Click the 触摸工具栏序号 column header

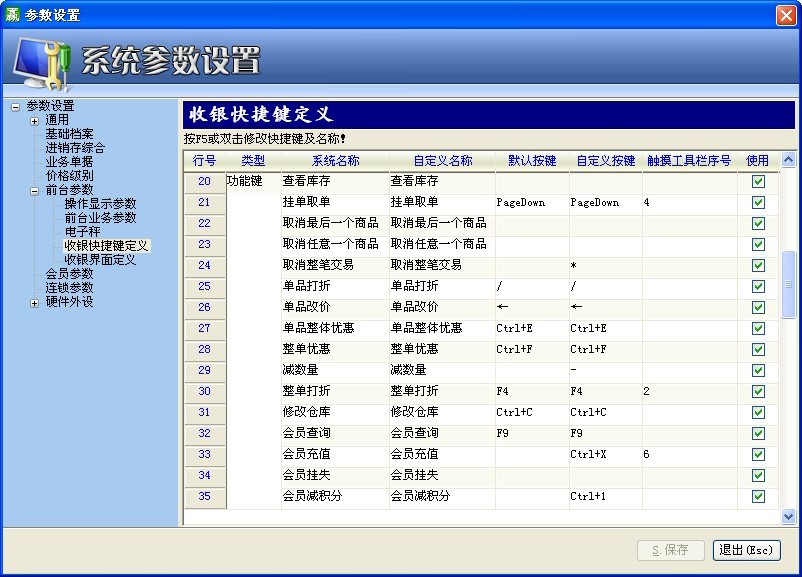689,161
